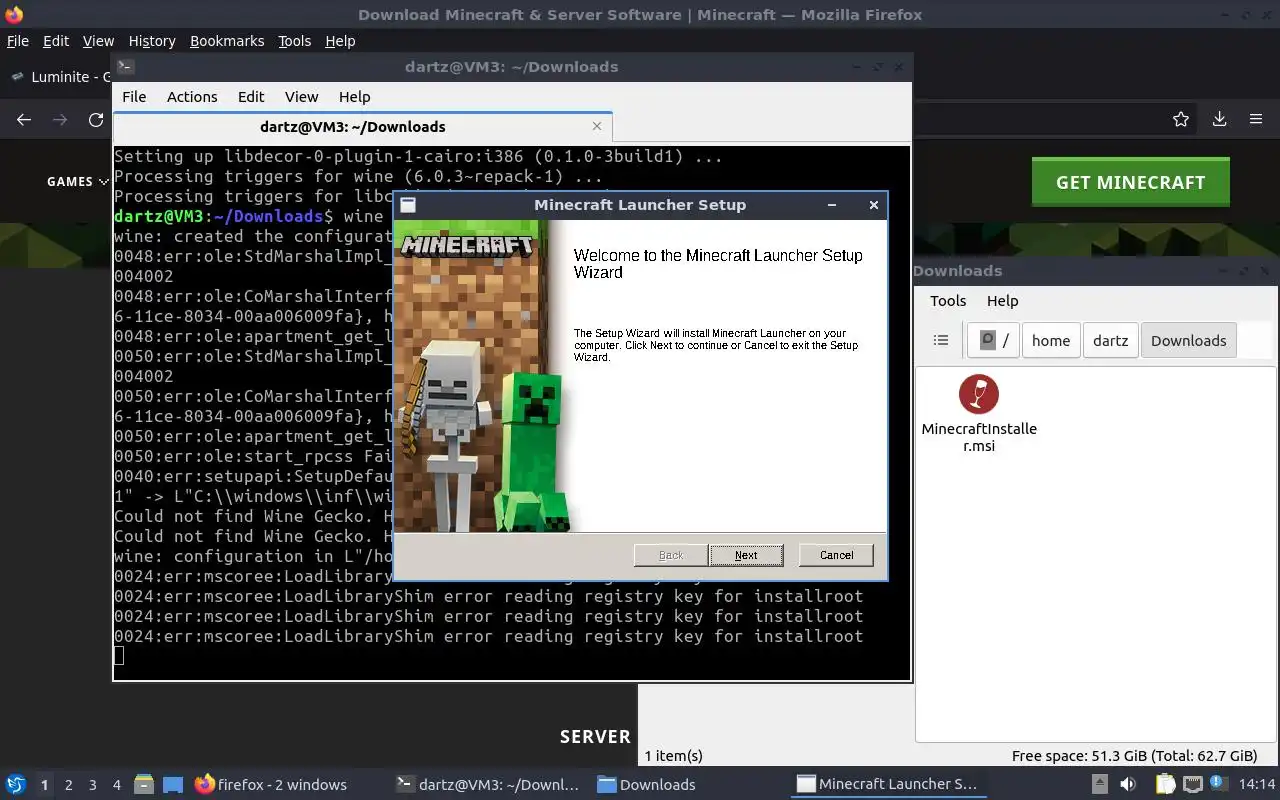Close the dartz@VM3 terminal tab

pyautogui.click(x=597, y=126)
